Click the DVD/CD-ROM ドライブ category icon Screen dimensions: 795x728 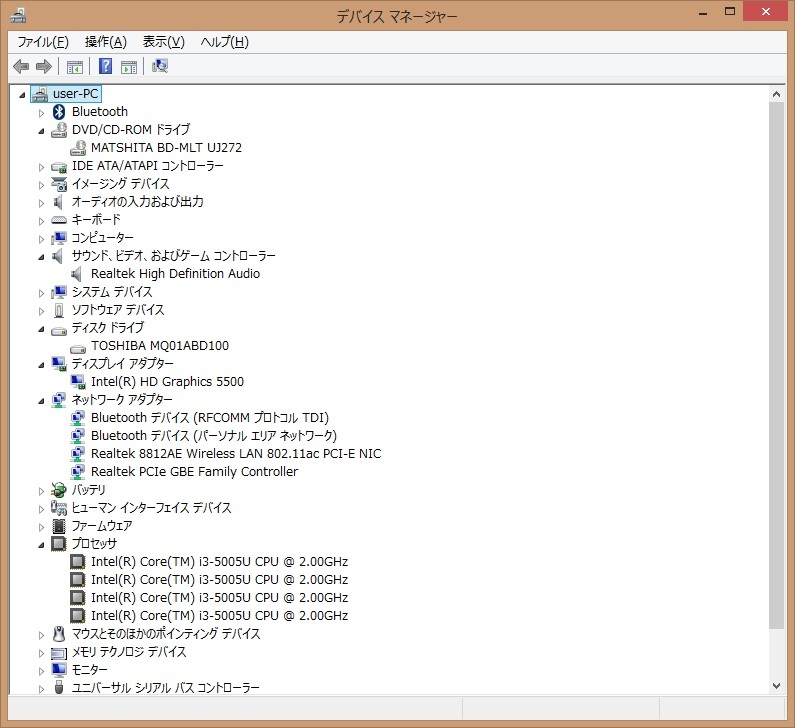pyautogui.click(x=59, y=130)
